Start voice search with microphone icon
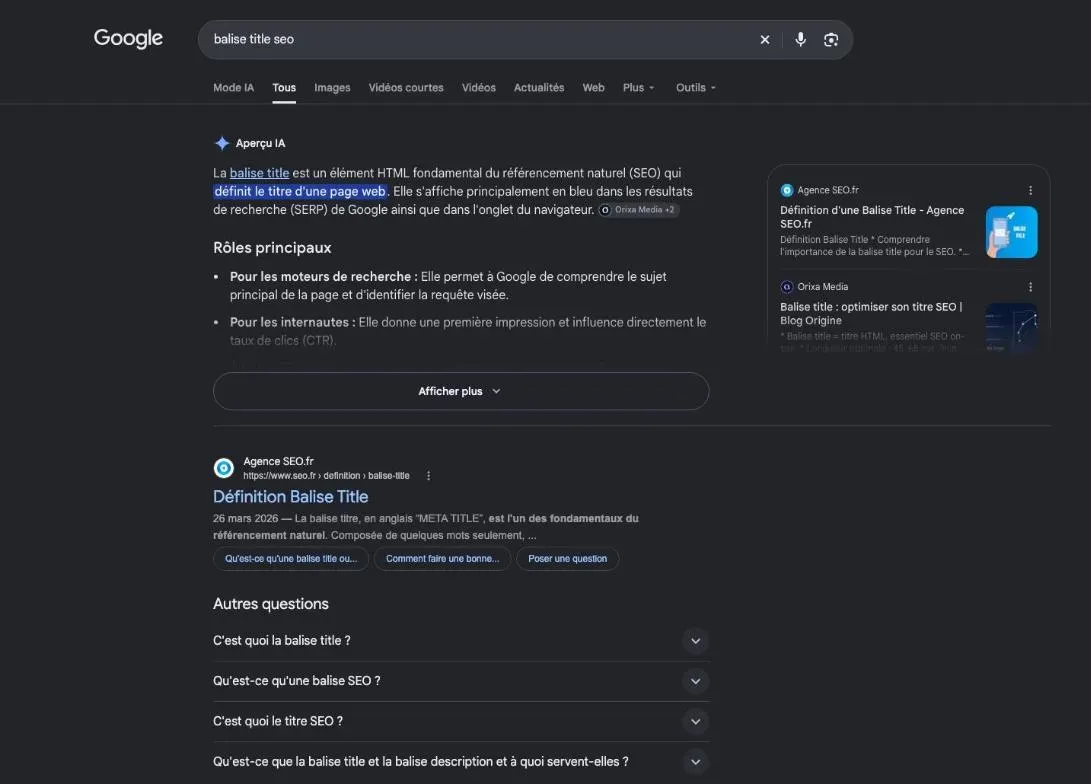1091x784 pixels. click(800, 40)
